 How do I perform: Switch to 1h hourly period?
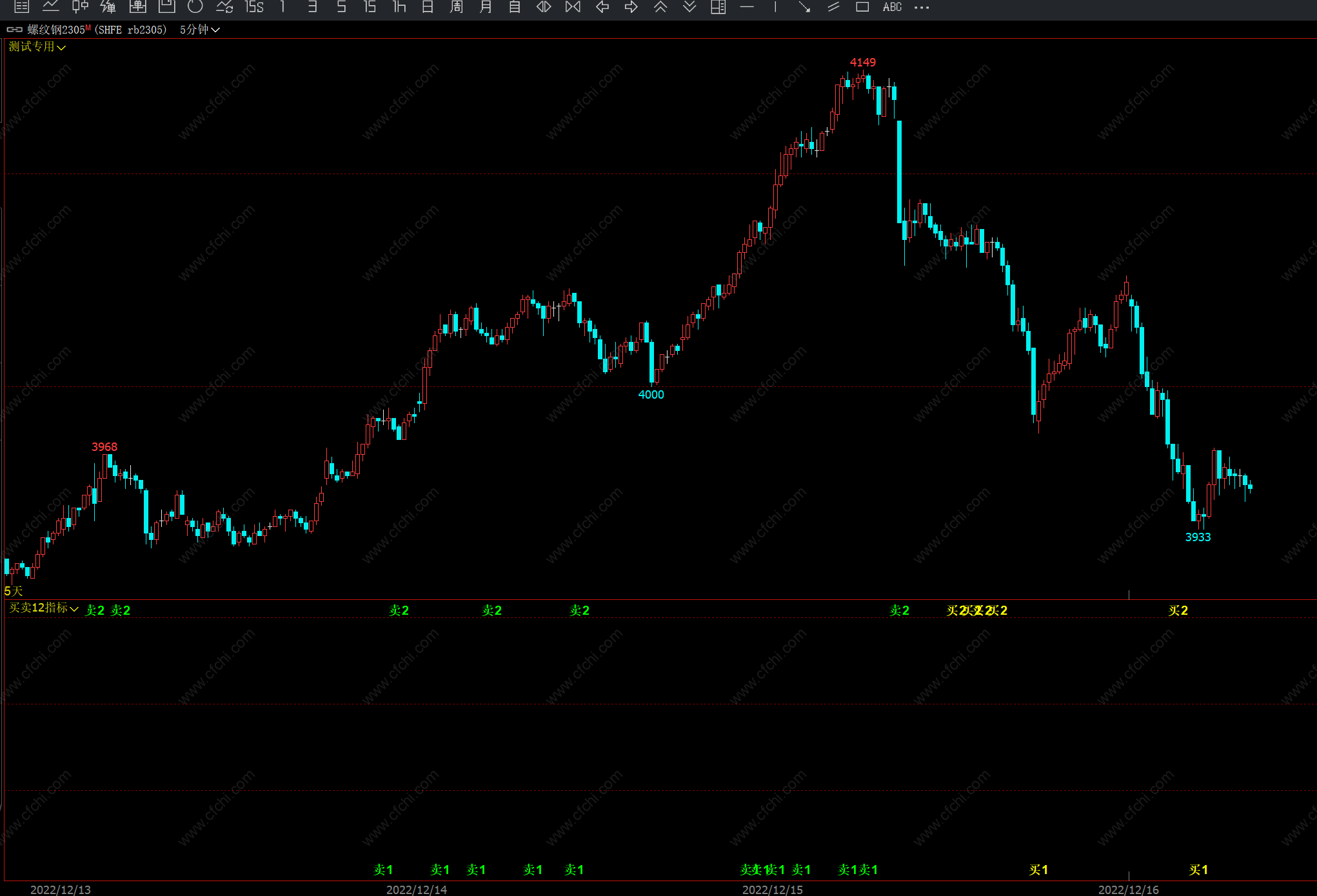coord(399,6)
